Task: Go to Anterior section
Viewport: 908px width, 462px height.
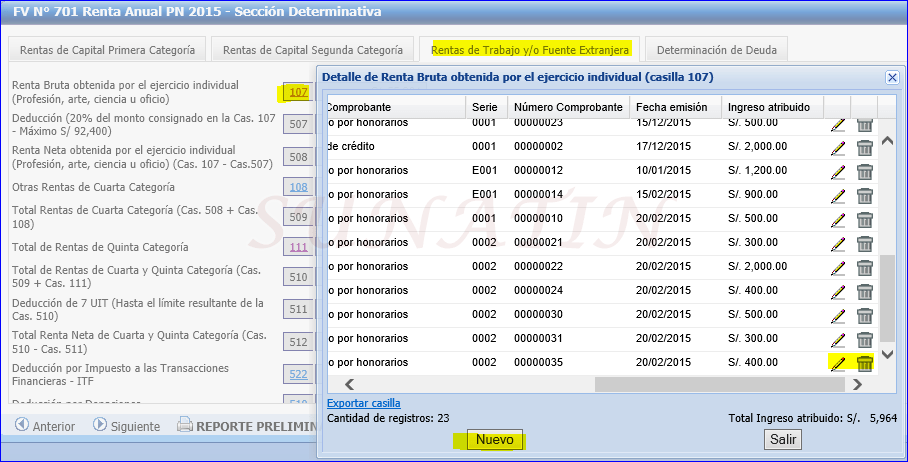Action: [45, 426]
